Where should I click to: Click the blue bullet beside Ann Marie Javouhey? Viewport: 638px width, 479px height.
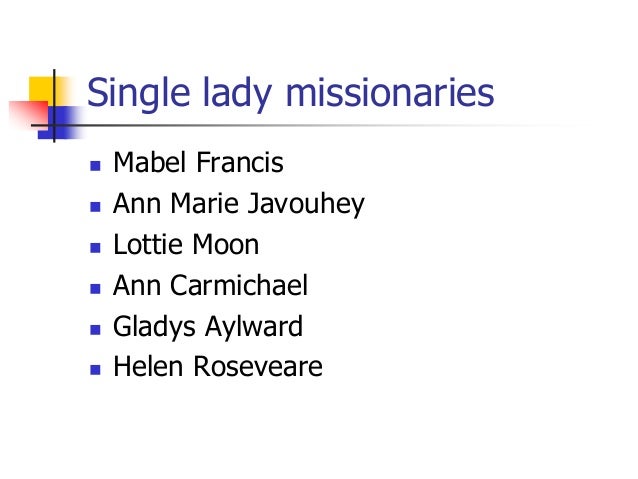(x=95, y=207)
